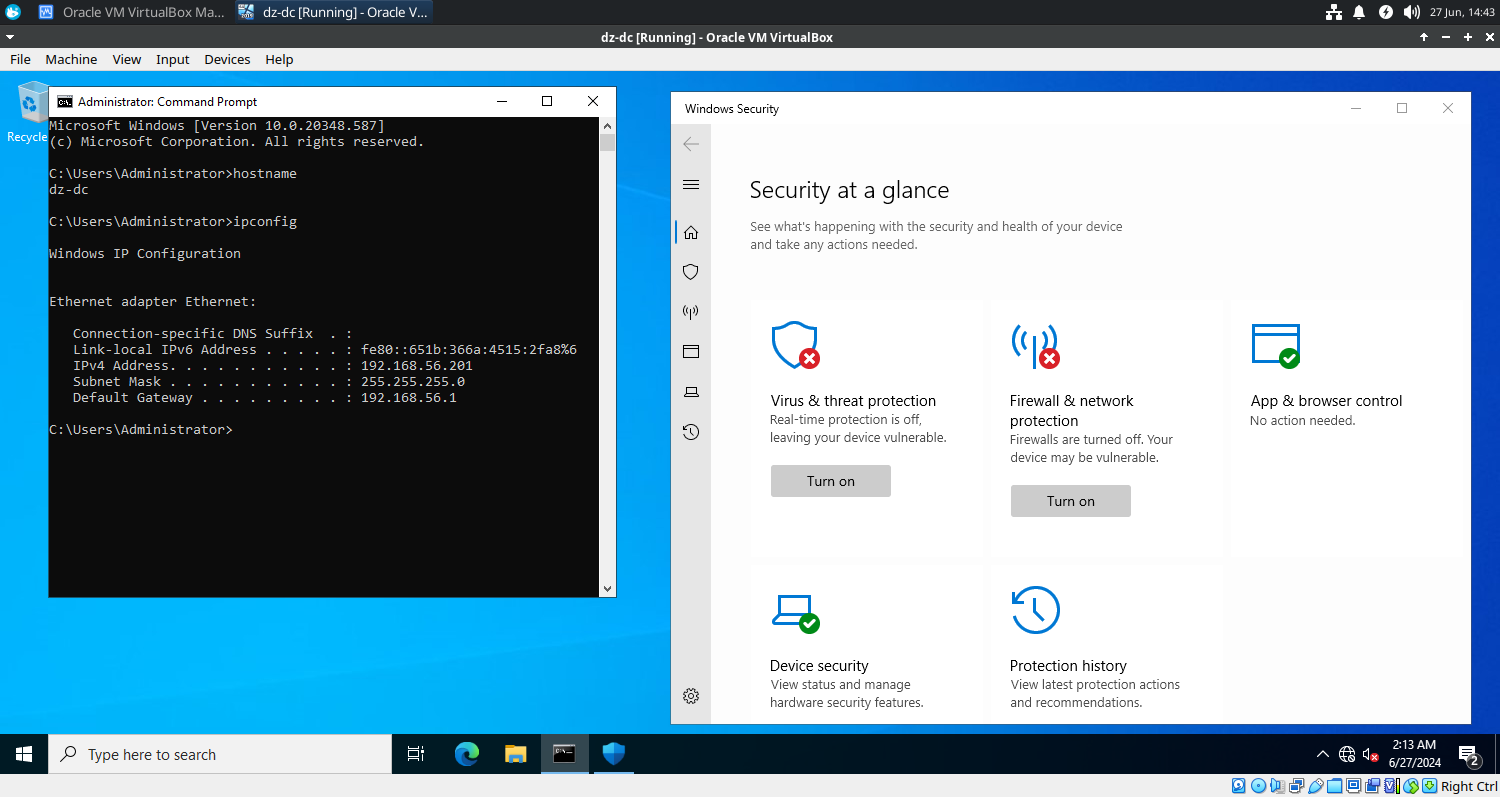Open the Home icon in Windows Security sidebar
The height and width of the screenshot is (797, 1500).
(690, 233)
